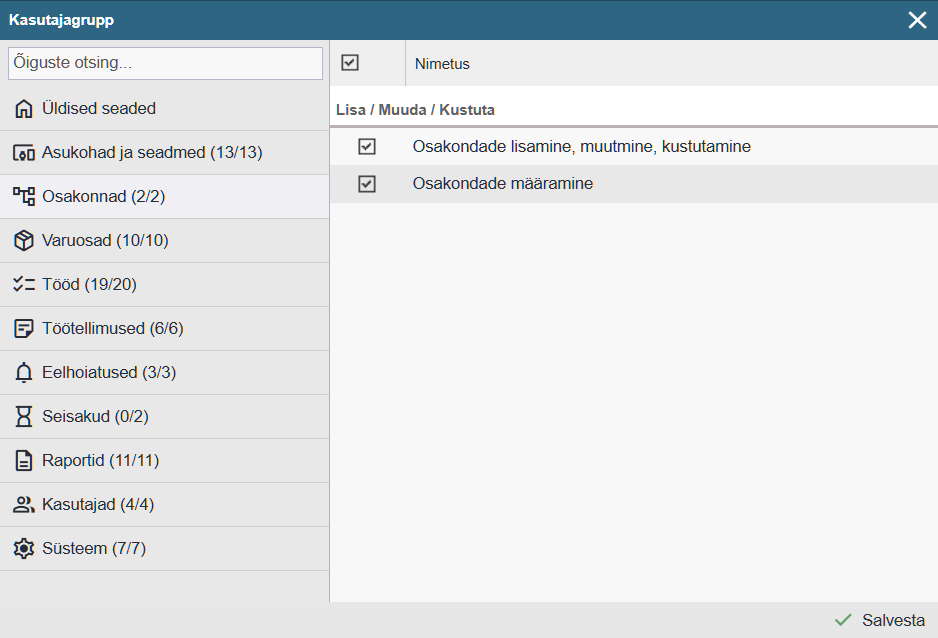Select the Osakondade määramine row text

point(502,184)
